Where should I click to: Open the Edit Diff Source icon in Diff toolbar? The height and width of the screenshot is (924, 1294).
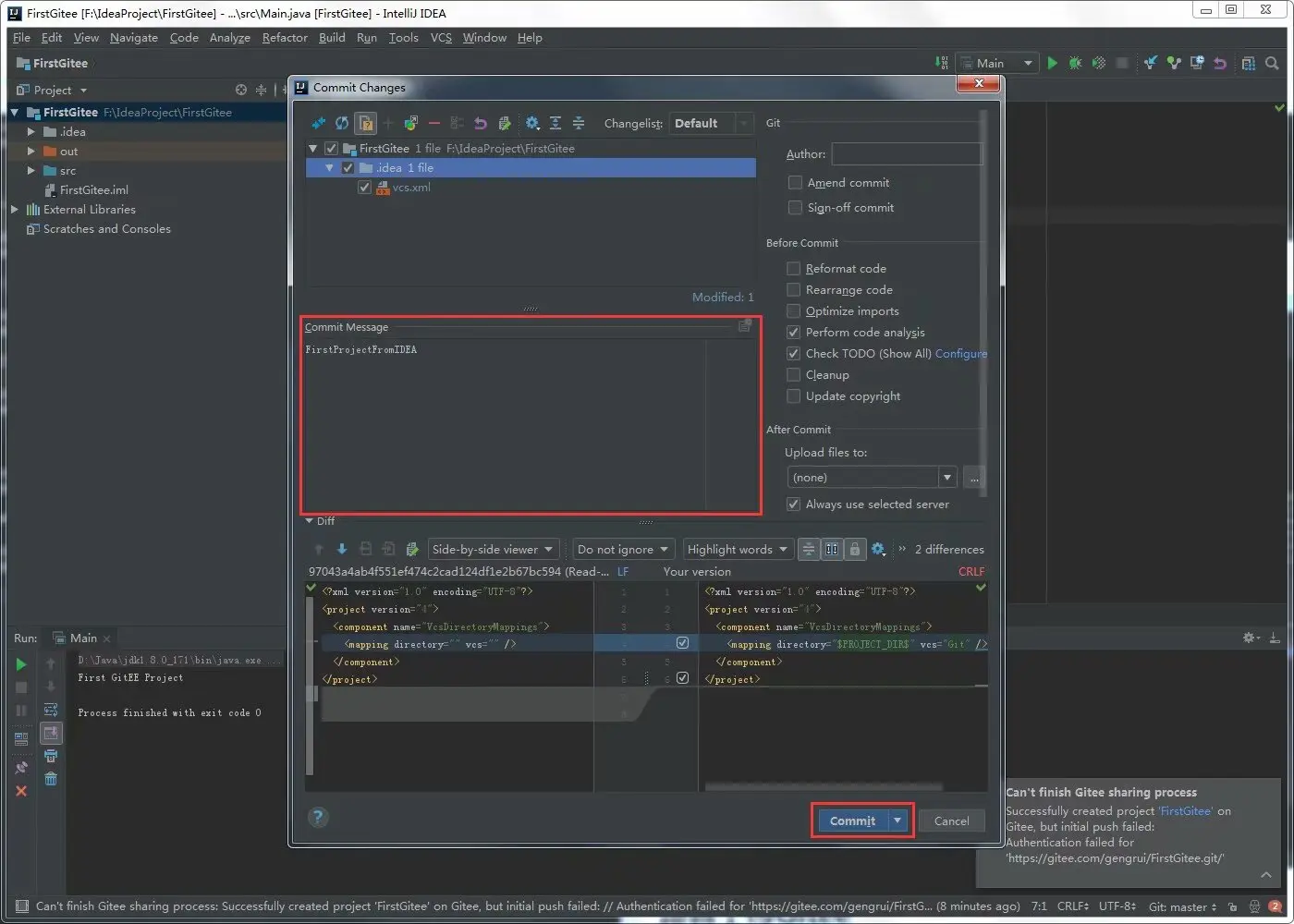[412, 549]
